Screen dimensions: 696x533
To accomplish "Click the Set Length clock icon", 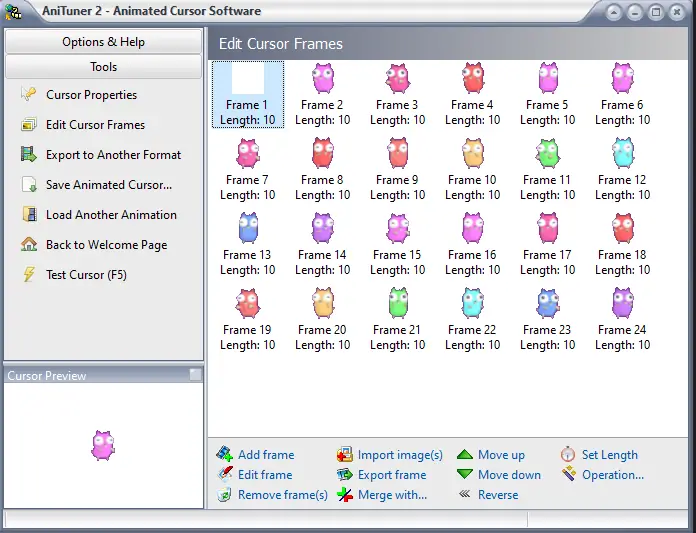I will coord(568,454).
